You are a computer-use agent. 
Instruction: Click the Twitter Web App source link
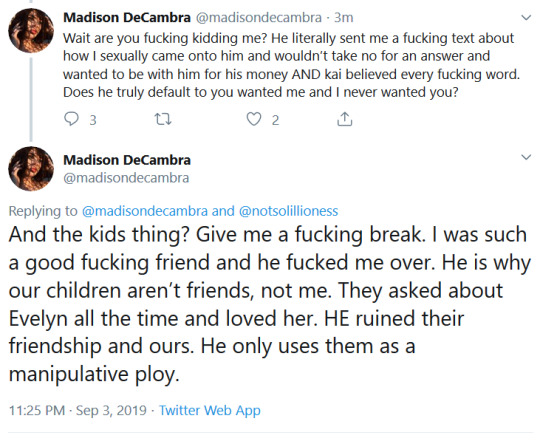coord(209,410)
